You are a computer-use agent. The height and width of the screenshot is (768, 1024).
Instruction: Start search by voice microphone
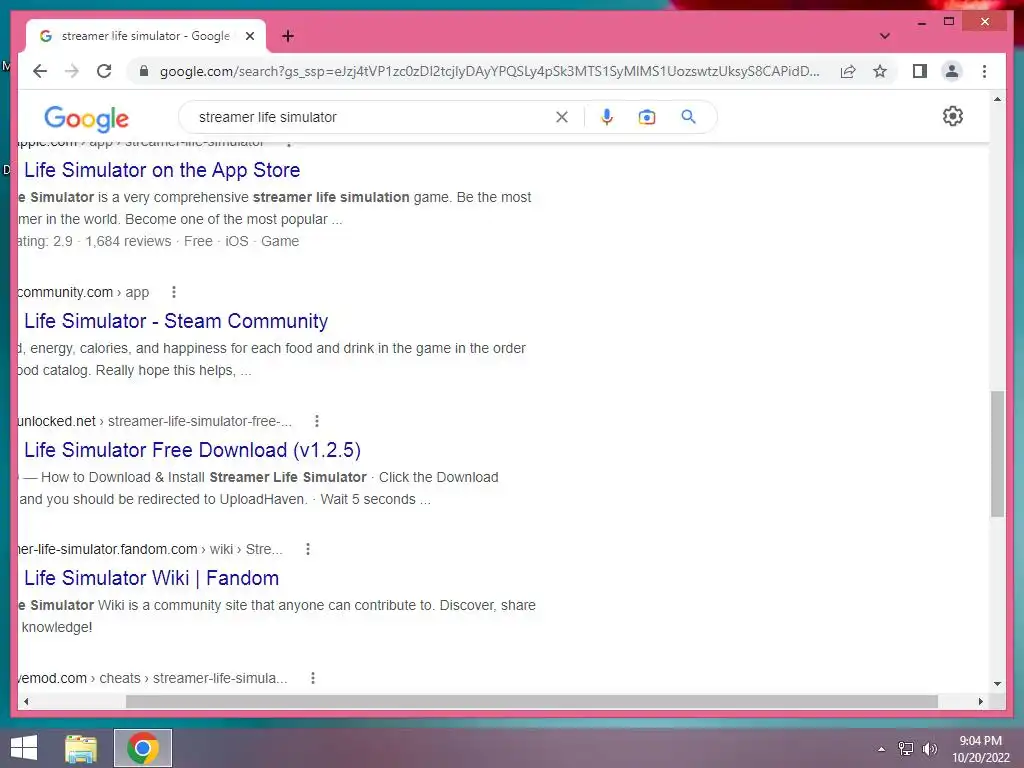tap(607, 117)
